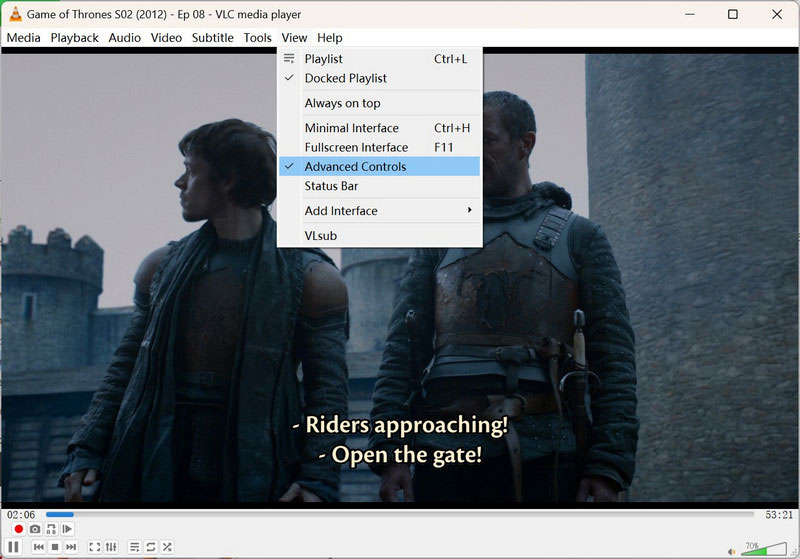The height and width of the screenshot is (559, 800).
Task: Skip to previous media track
Action: [x=38, y=547]
